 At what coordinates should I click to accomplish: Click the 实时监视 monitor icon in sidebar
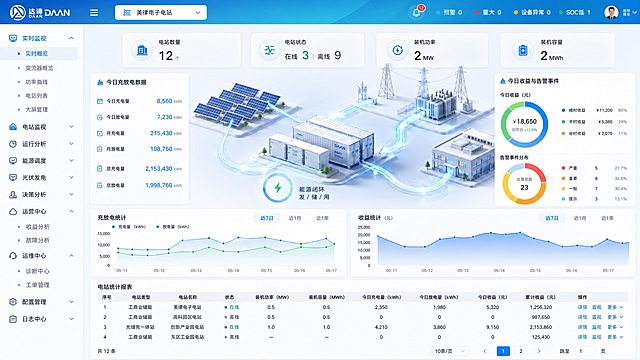[13, 38]
